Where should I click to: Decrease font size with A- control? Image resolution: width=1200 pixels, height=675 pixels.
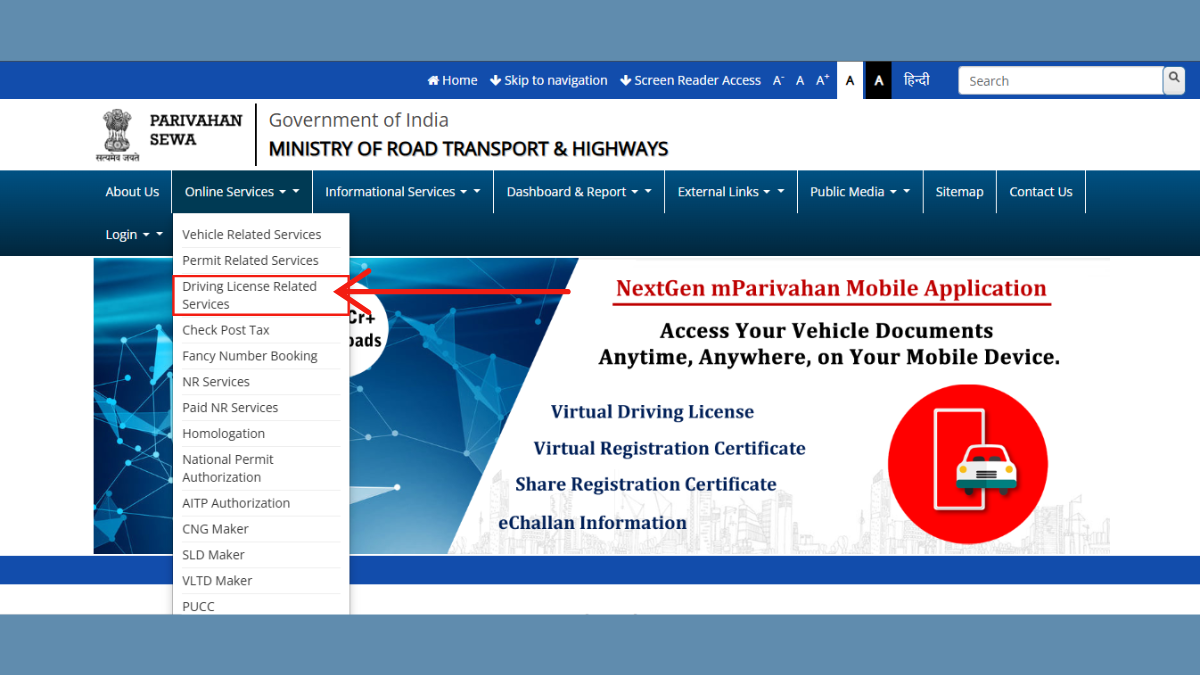(x=778, y=80)
